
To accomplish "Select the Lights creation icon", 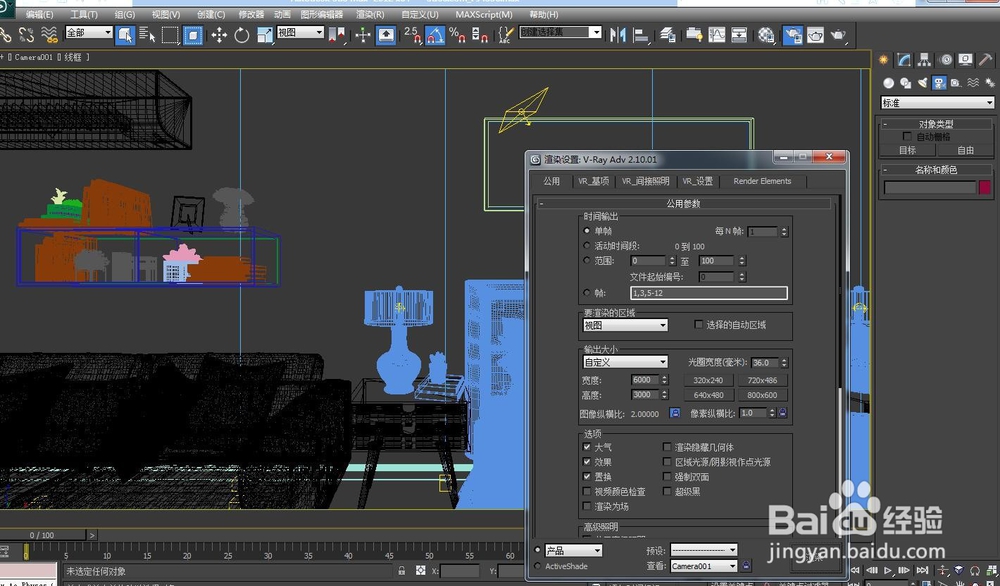I will click(x=921, y=82).
